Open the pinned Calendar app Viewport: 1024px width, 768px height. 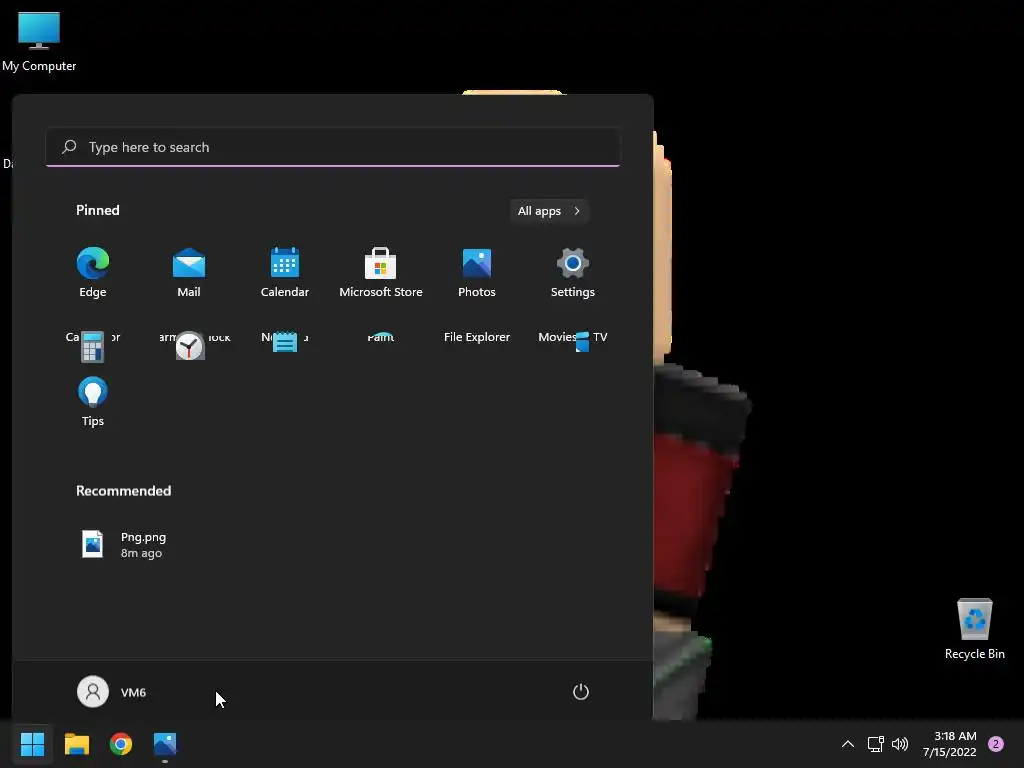tap(285, 273)
